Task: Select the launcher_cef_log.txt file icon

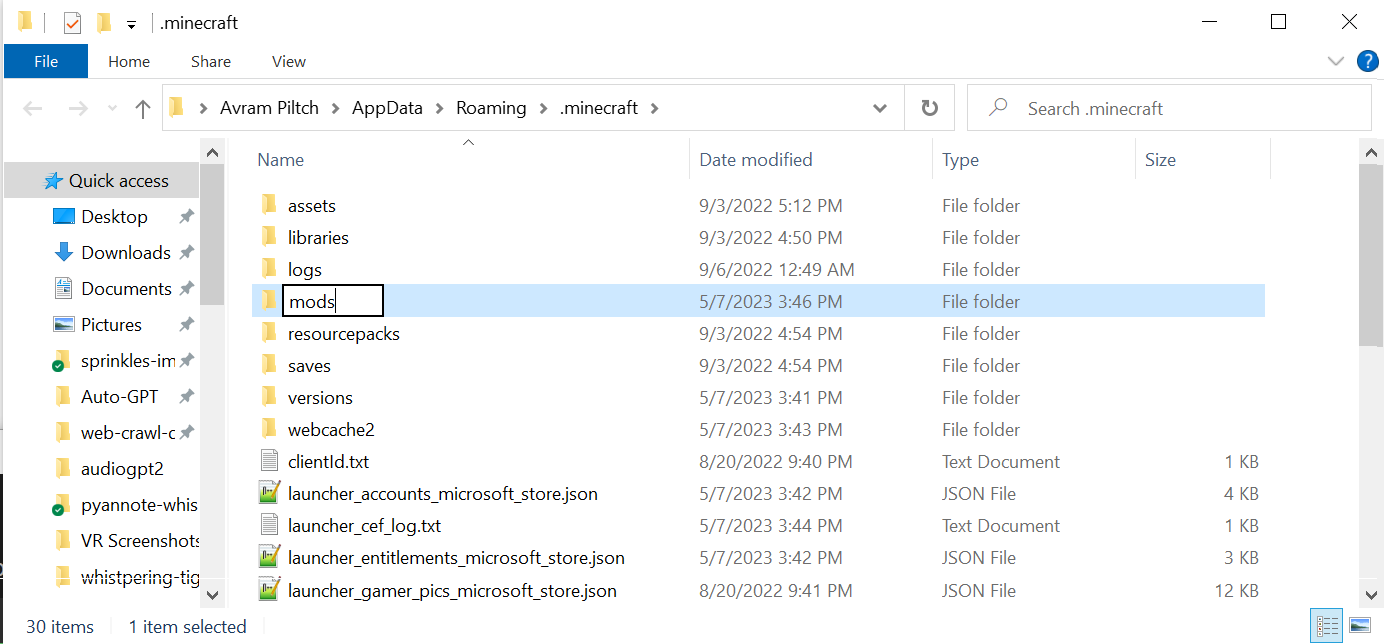Action: [x=268, y=525]
